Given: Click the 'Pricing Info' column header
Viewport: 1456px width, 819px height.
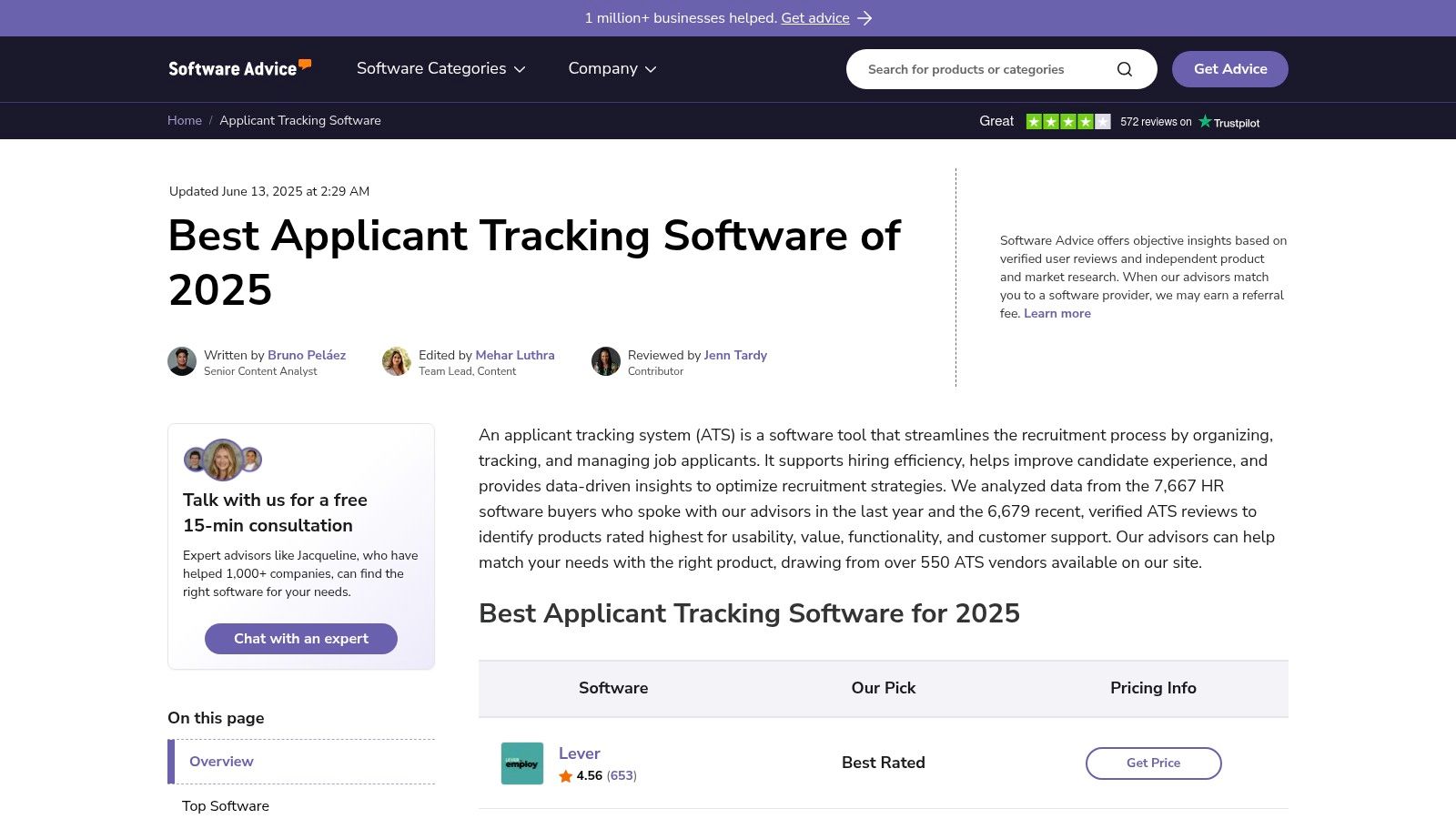Looking at the screenshot, I should pos(1153,688).
